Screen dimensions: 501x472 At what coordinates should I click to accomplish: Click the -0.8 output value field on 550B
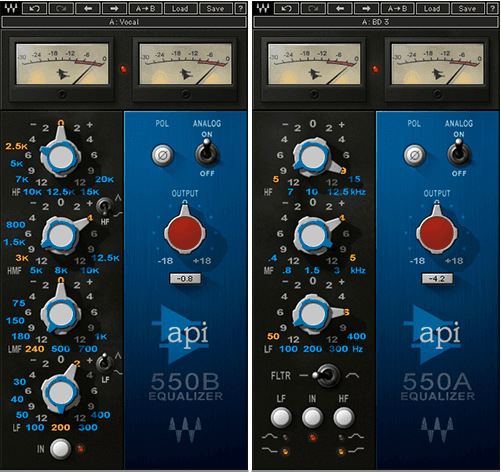pyautogui.click(x=185, y=279)
